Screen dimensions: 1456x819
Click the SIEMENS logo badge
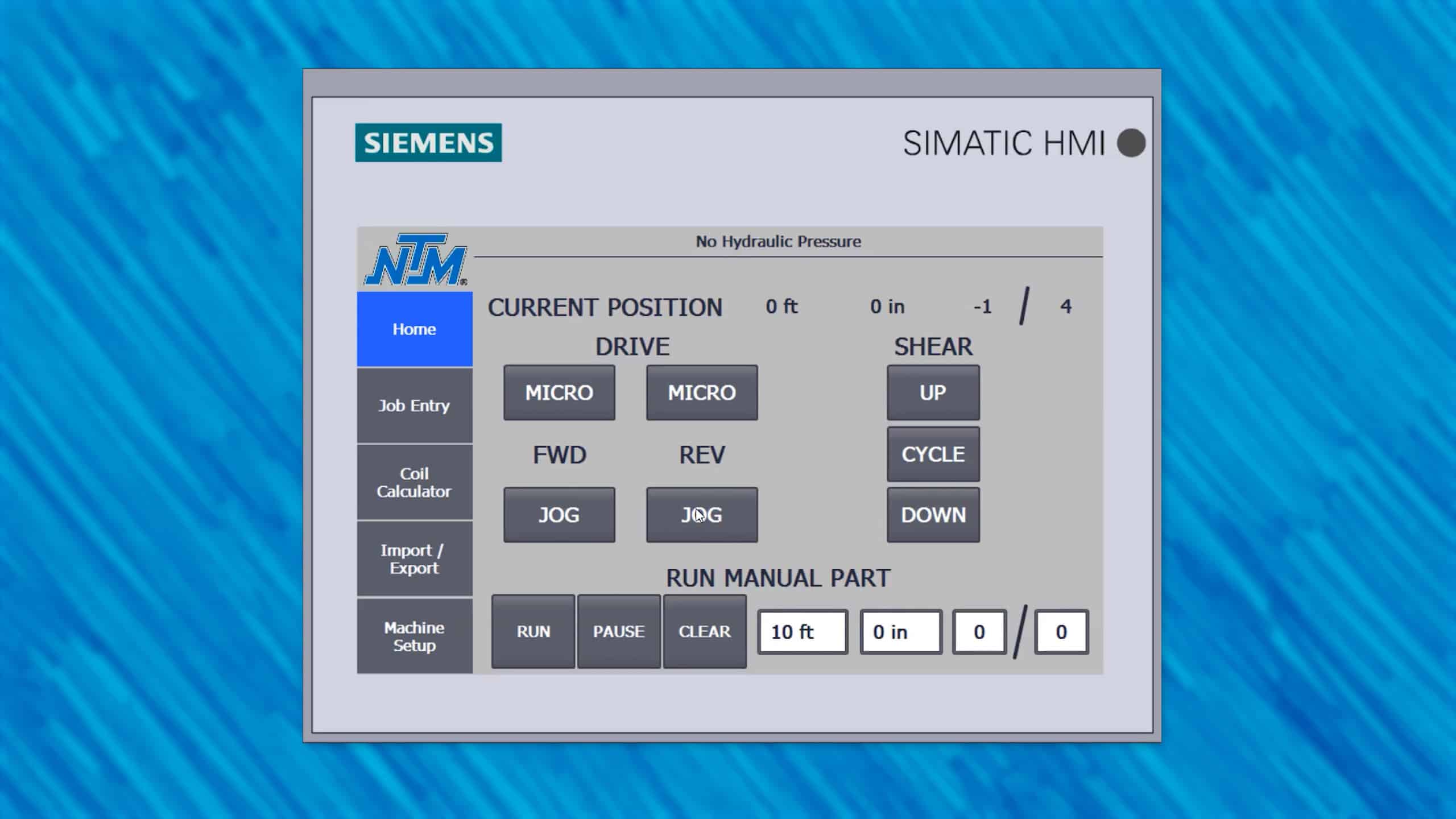428,143
